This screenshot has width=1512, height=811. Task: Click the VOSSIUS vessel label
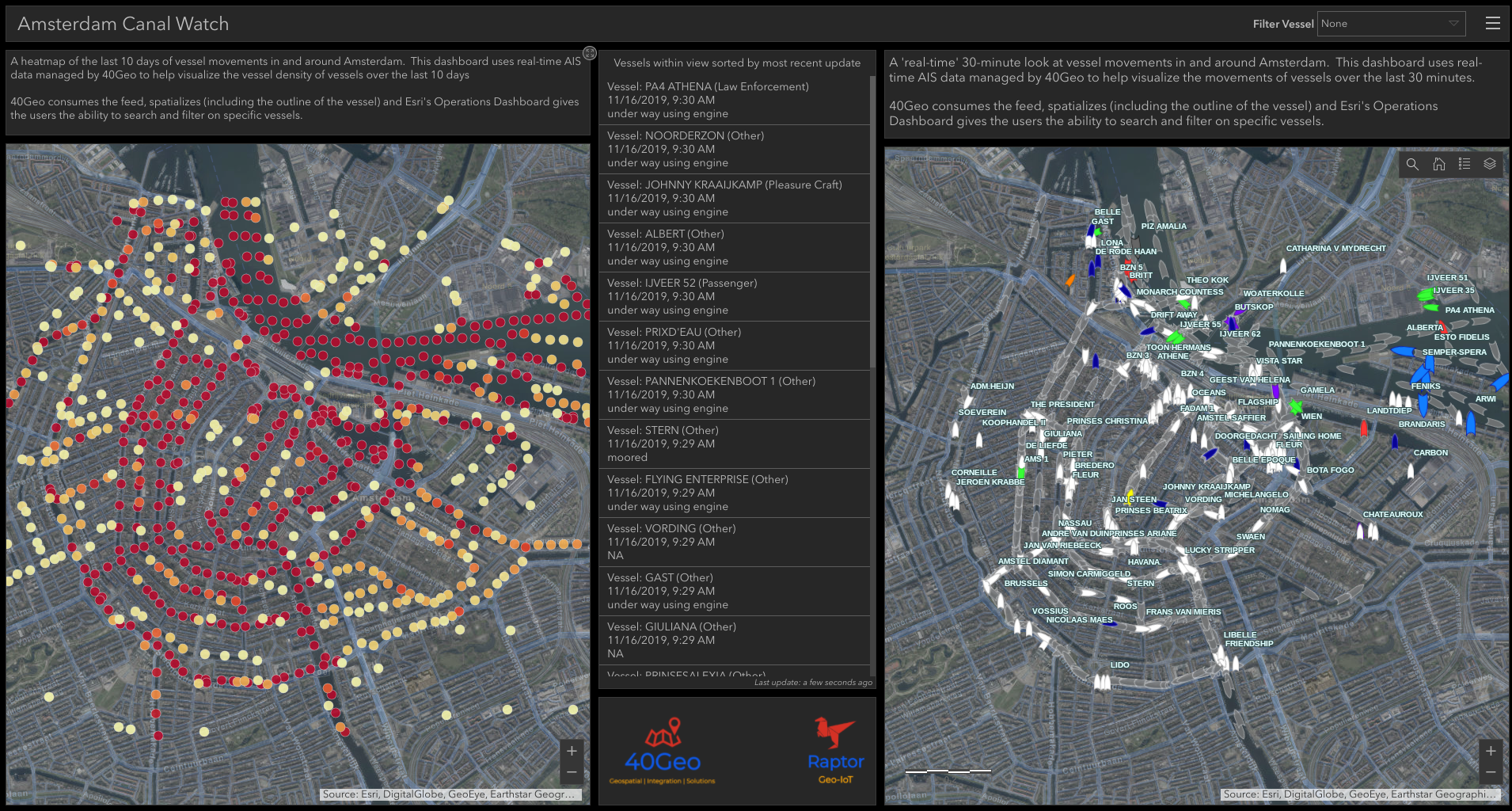pos(1050,611)
